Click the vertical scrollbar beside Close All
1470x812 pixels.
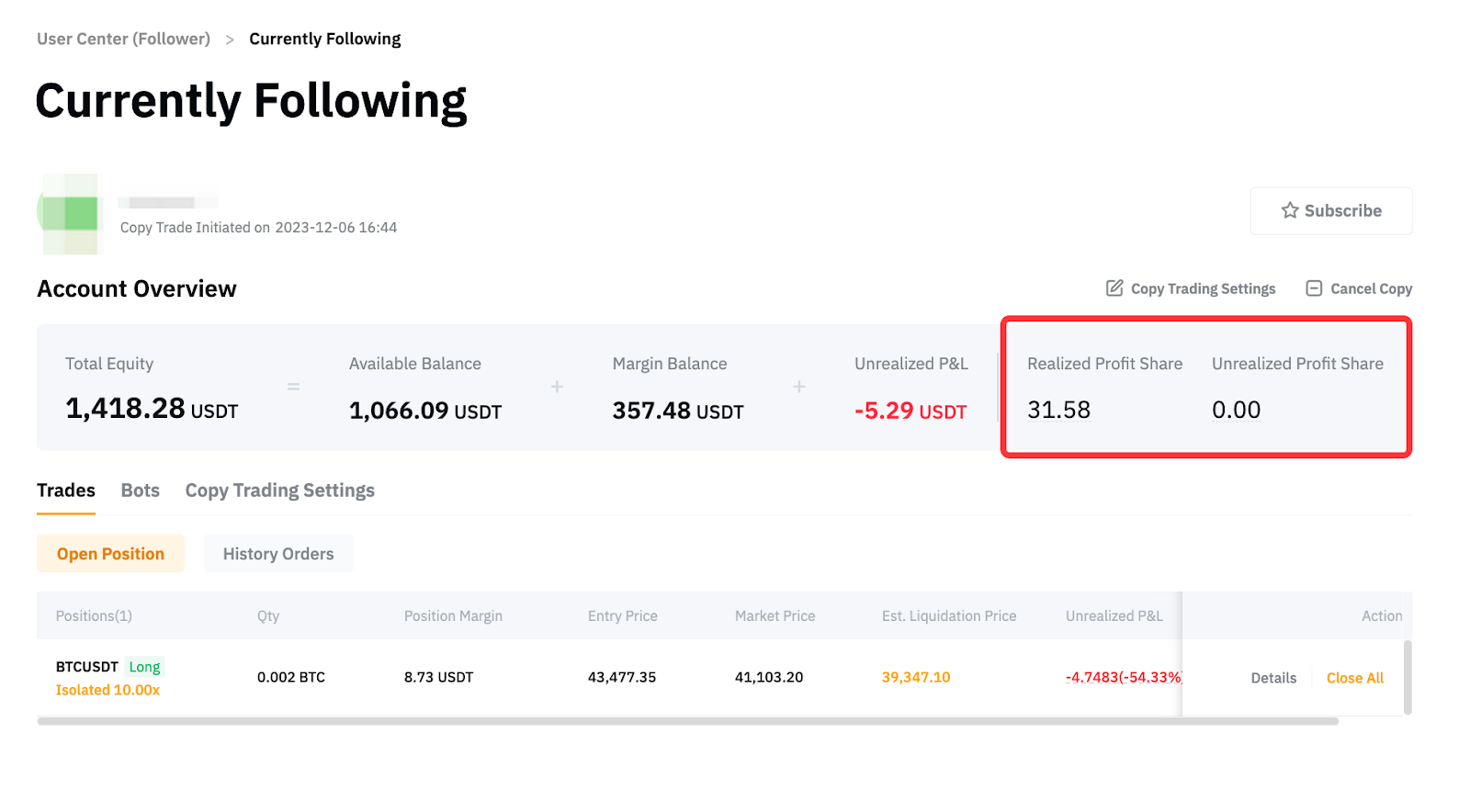pos(1408,677)
